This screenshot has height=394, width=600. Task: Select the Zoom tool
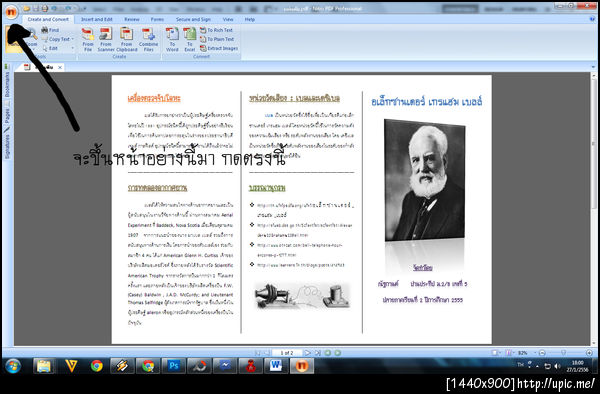[32, 38]
